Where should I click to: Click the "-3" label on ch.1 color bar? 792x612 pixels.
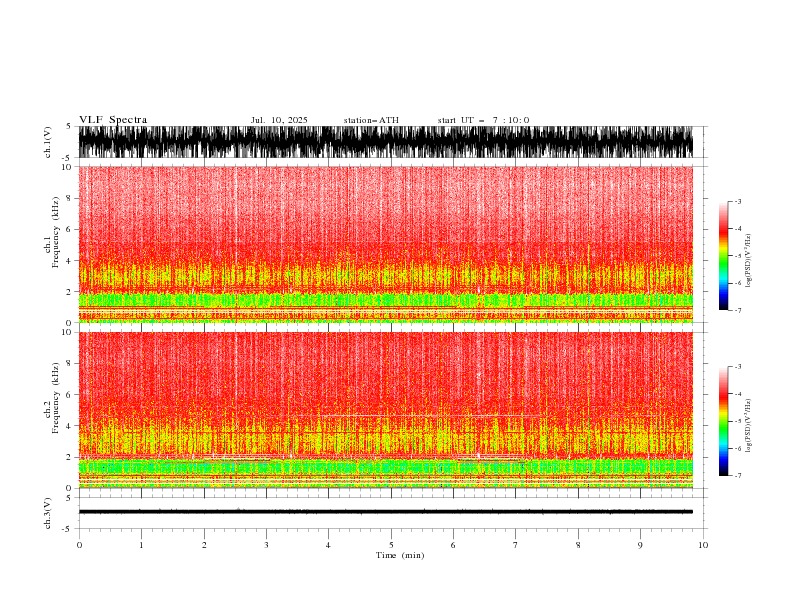(738, 201)
